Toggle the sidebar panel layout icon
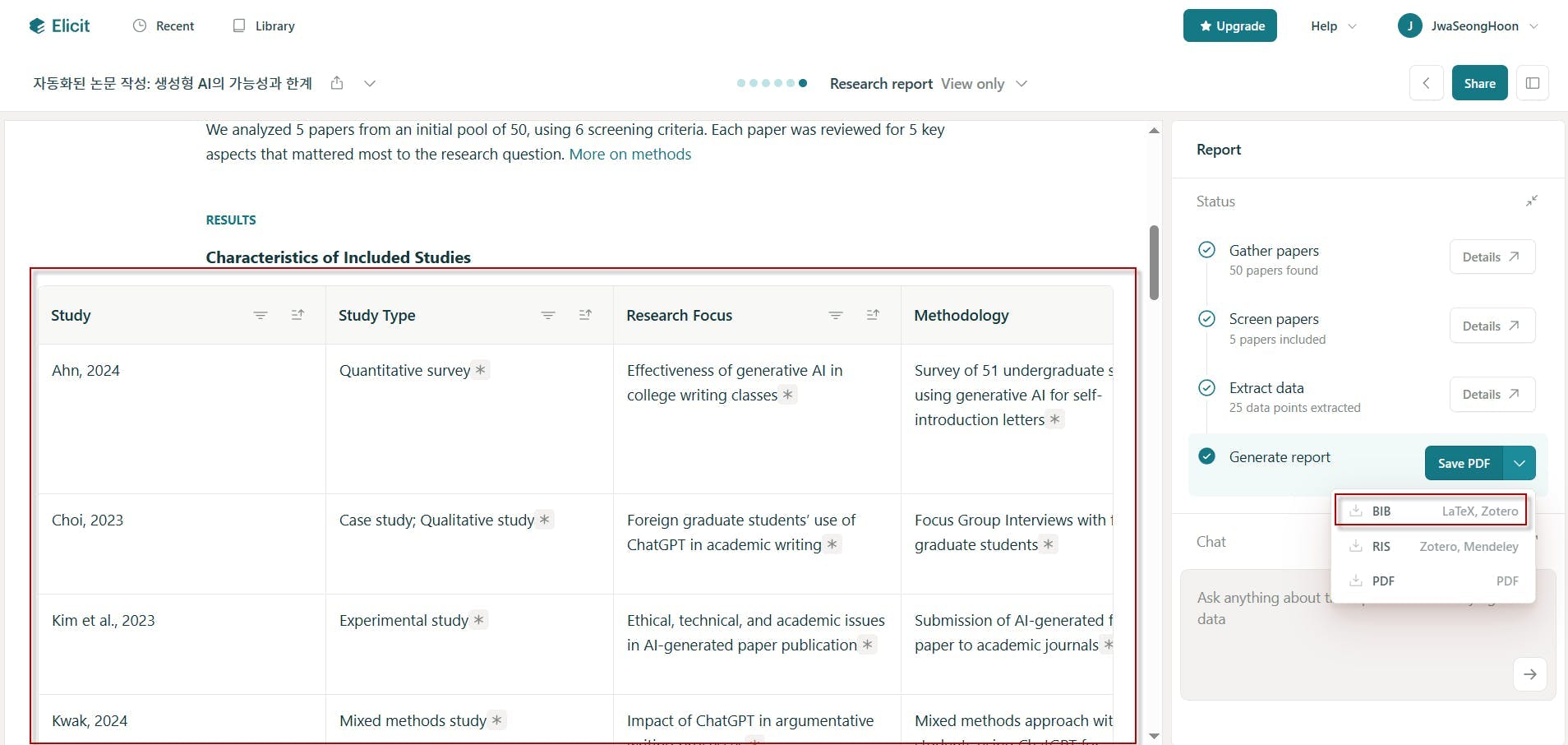Screen dimensions: 1568x745 pyautogui.click(x=1533, y=83)
